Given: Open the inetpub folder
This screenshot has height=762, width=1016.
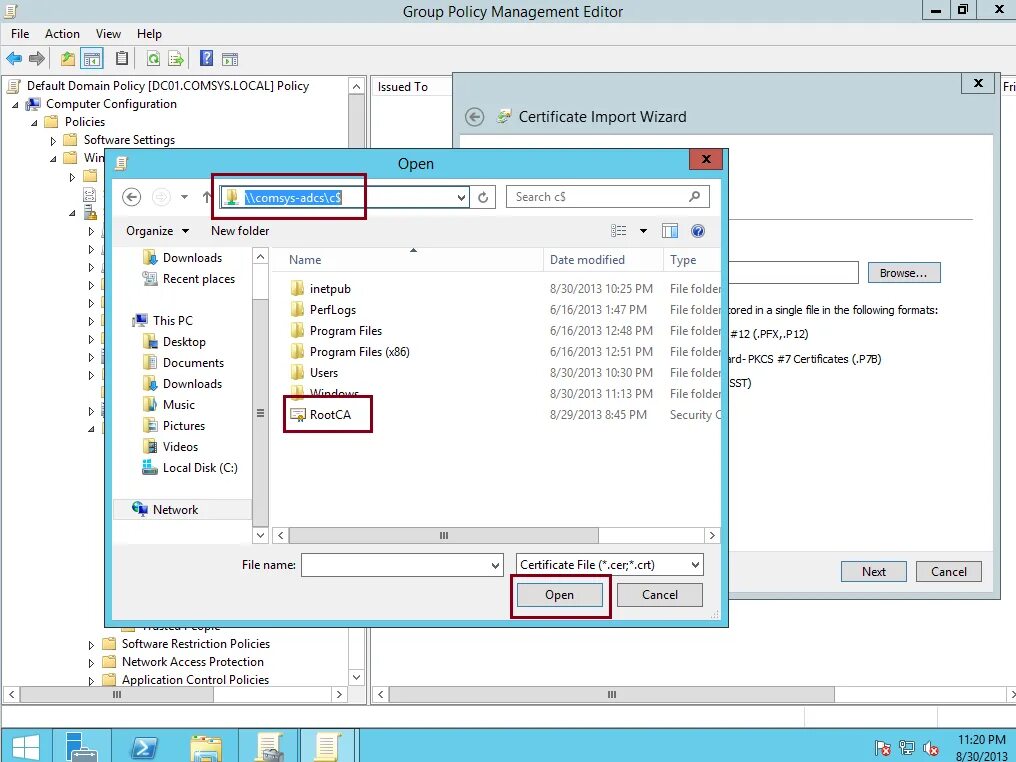Looking at the screenshot, I should 329,289.
